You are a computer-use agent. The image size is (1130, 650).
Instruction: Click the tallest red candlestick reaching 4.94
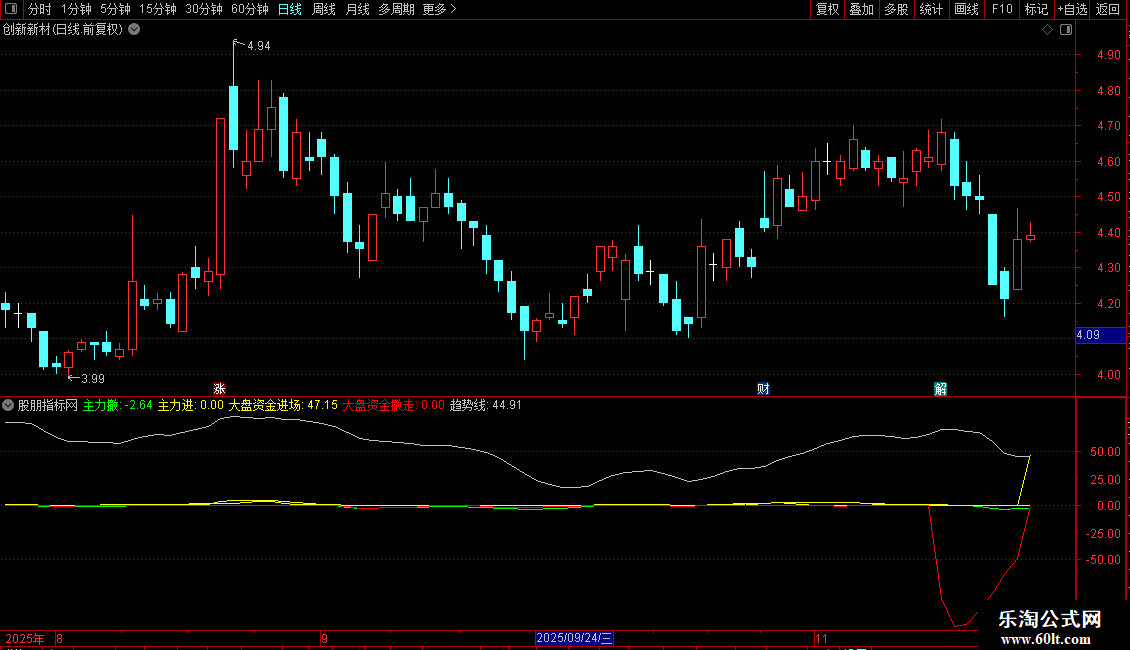pos(221,196)
